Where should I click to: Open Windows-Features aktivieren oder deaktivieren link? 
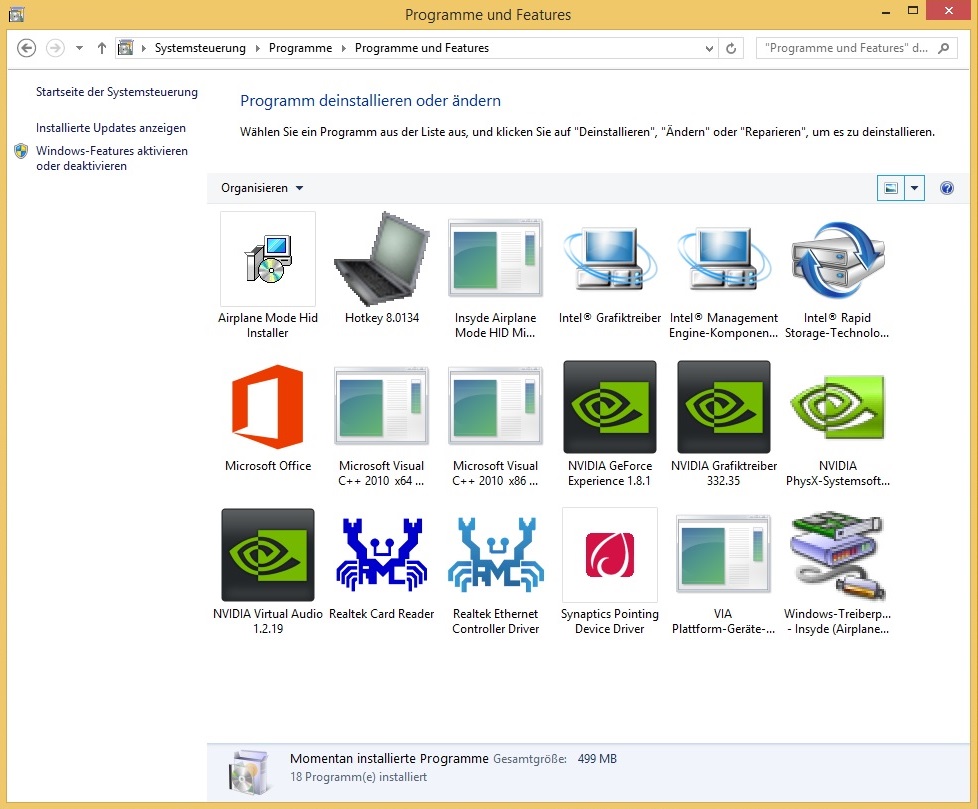[112, 158]
